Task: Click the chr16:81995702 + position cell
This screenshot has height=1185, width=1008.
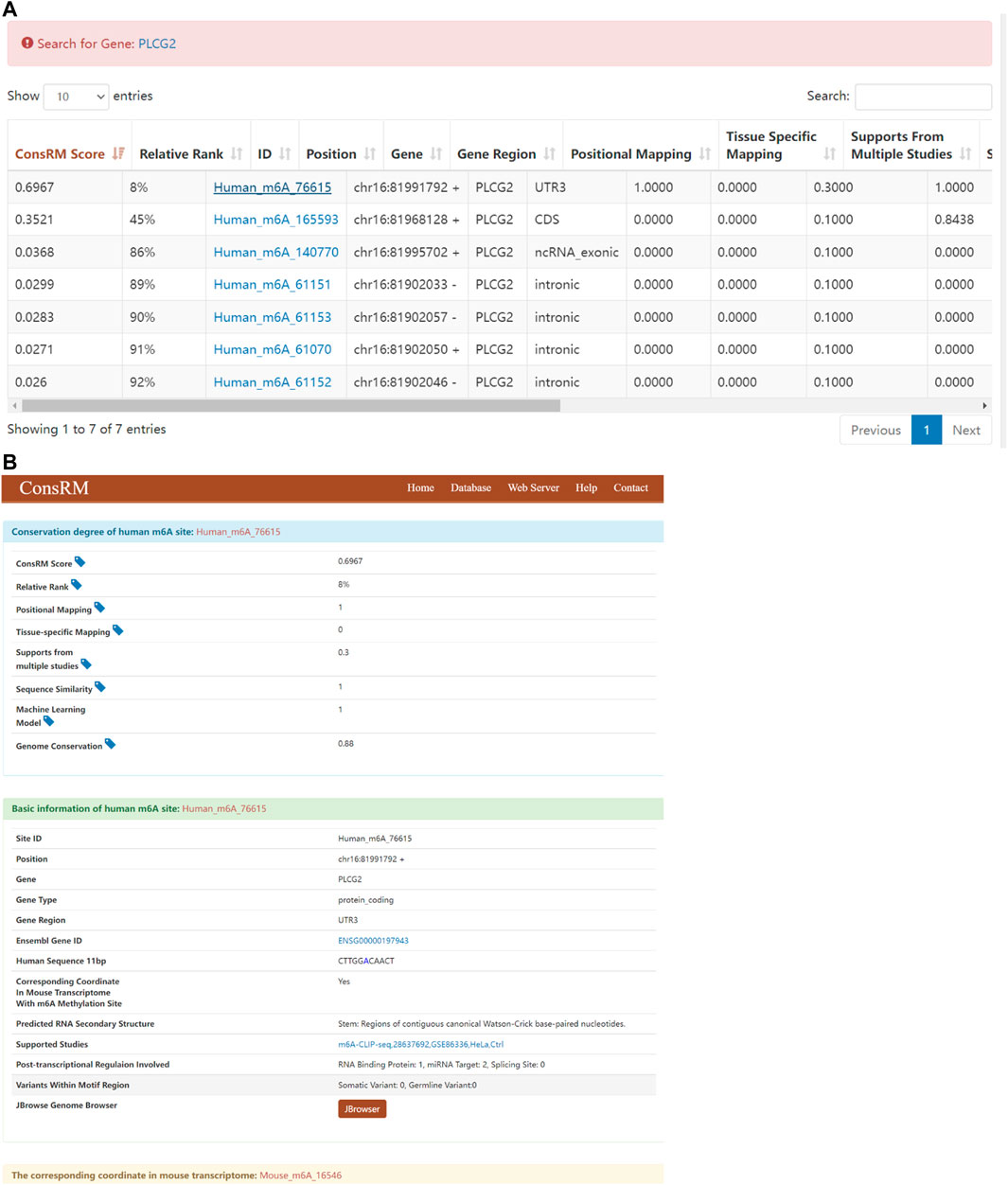Action: [x=406, y=253]
